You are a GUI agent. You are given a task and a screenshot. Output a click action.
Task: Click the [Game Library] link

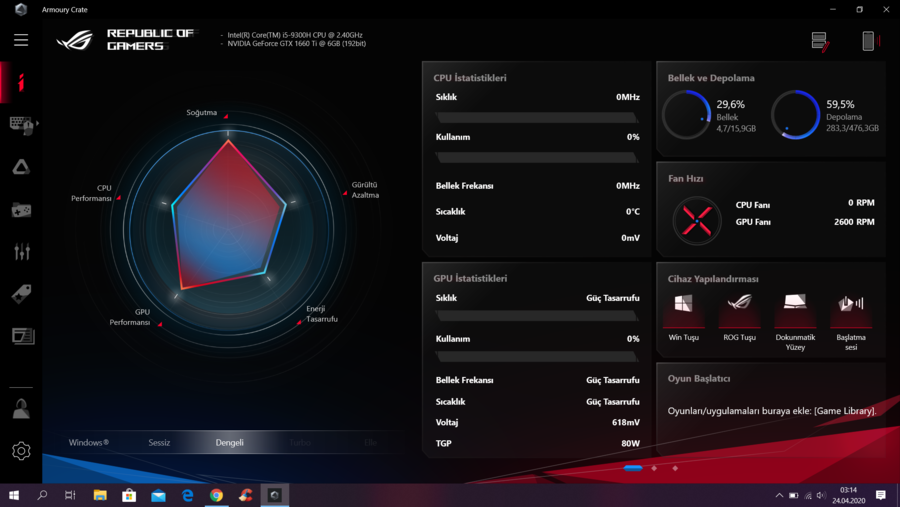point(845,411)
